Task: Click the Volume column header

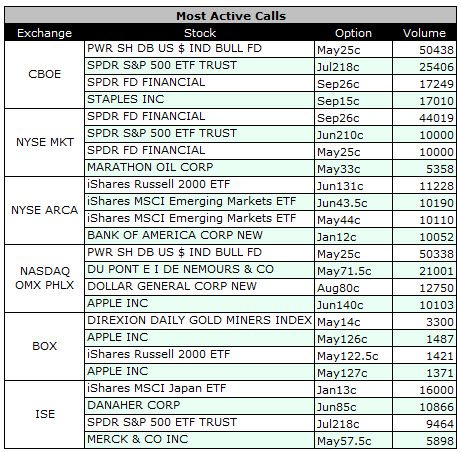Action: point(424,33)
